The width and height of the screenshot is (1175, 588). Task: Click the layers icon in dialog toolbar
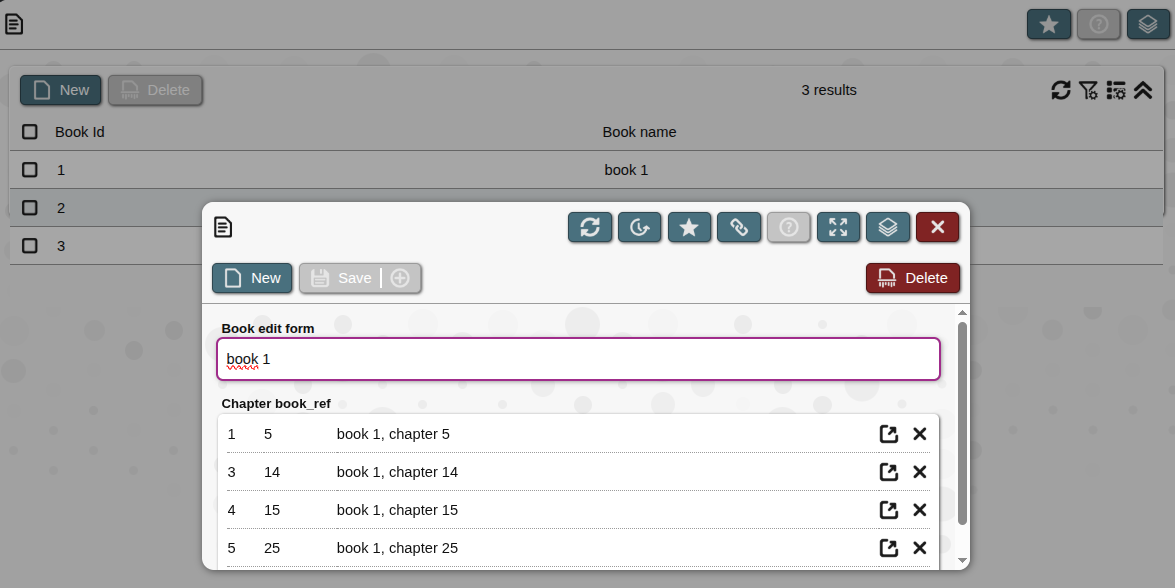(888, 228)
